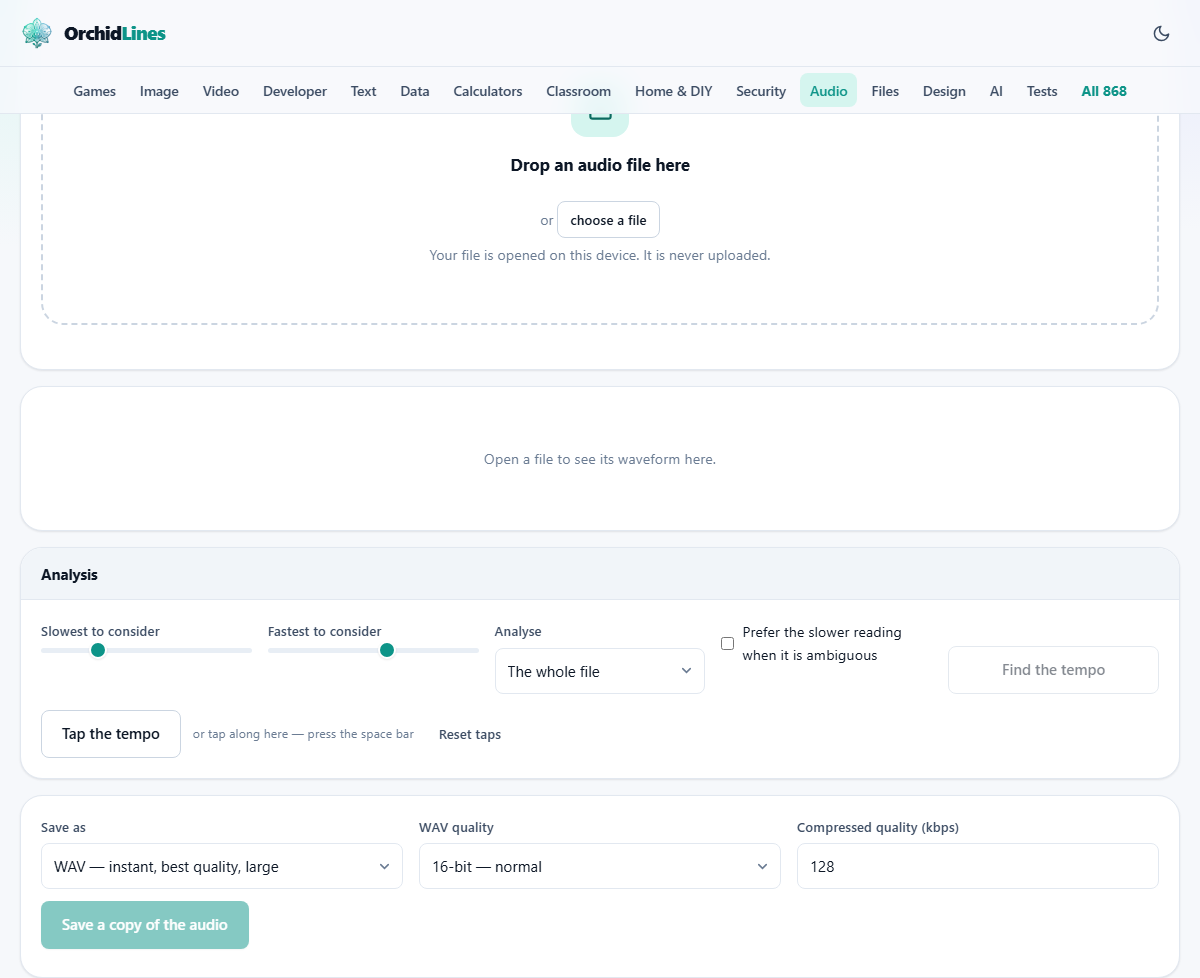This screenshot has height=978, width=1200.
Task: Click the 'Compressed quality (kbps)' label
Action: coord(878,827)
